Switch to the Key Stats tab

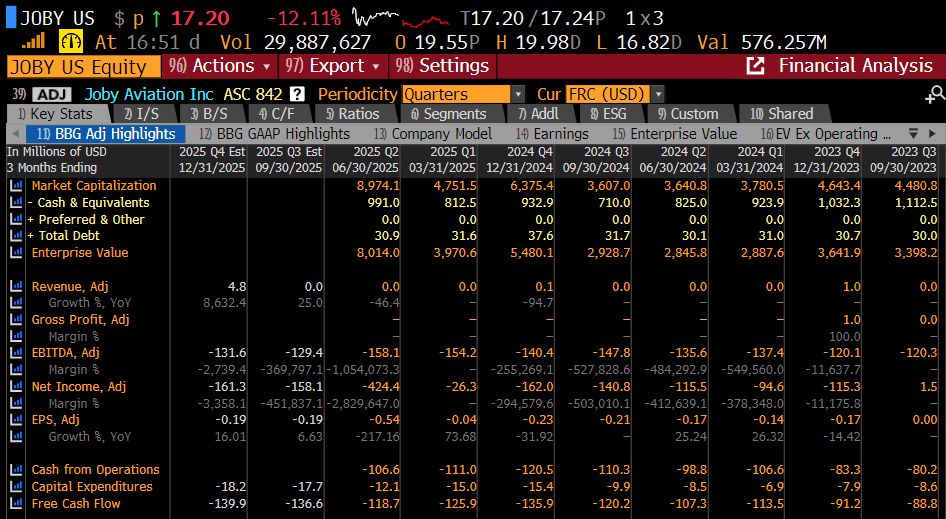[58, 114]
